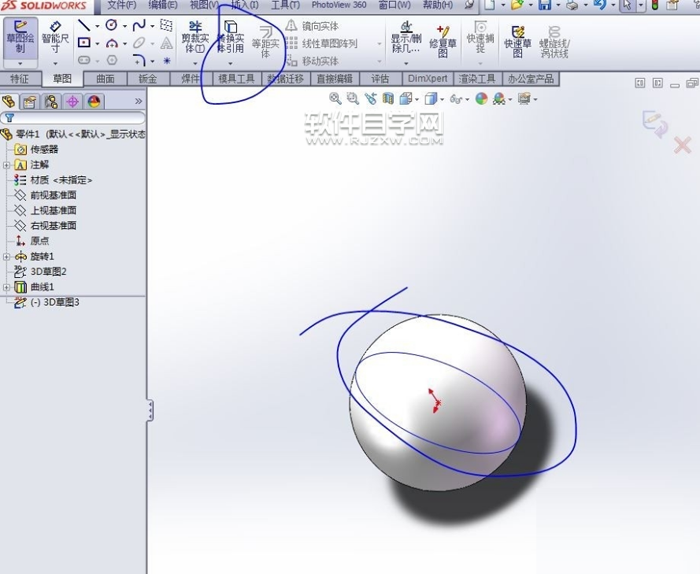700x574 pixels.
Task: Expand the 旋转1 feature node
Action: click(6, 257)
